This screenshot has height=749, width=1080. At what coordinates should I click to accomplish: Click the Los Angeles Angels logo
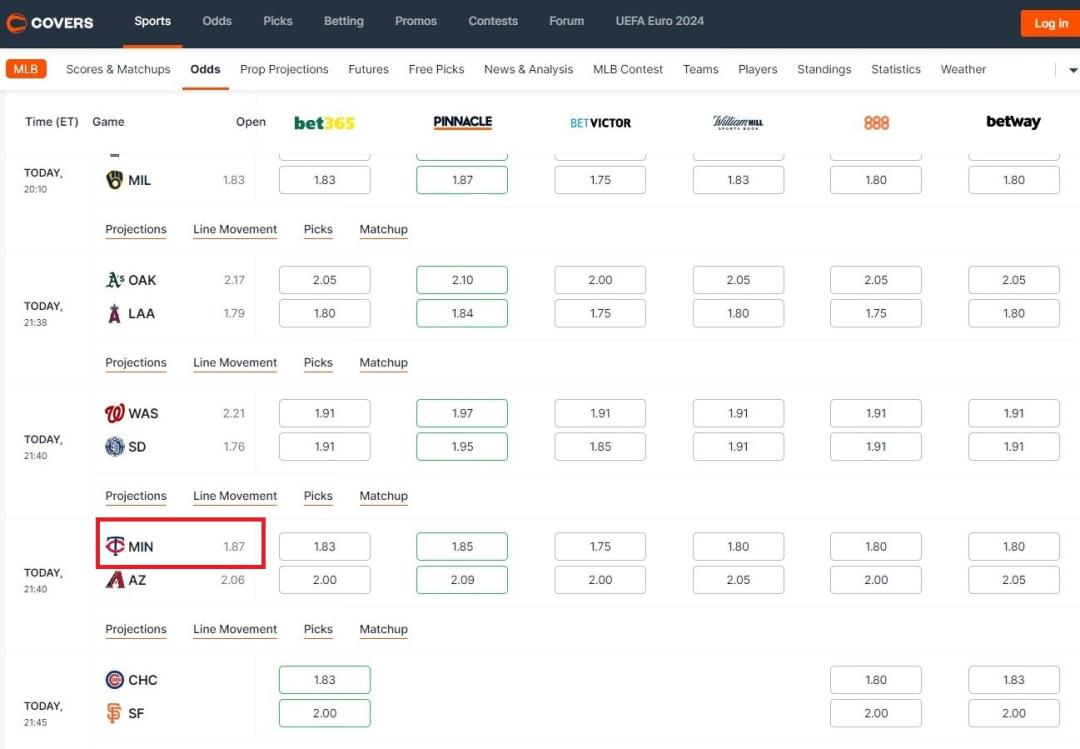click(x=114, y=314)
